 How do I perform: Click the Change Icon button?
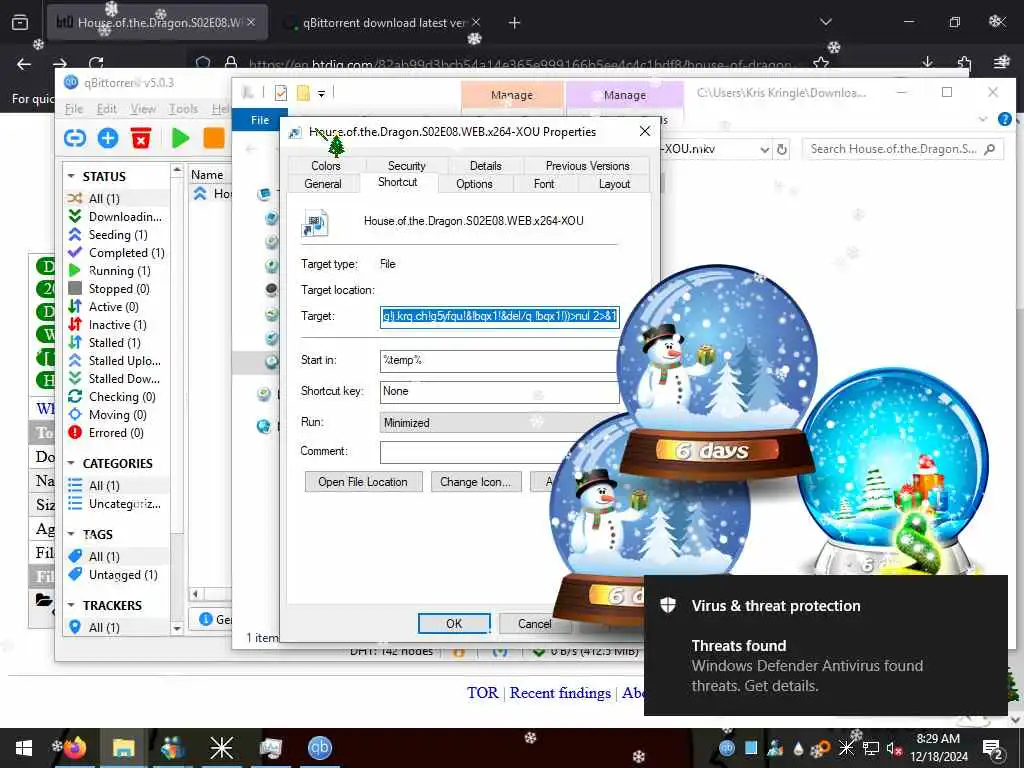tap(475, 482)
